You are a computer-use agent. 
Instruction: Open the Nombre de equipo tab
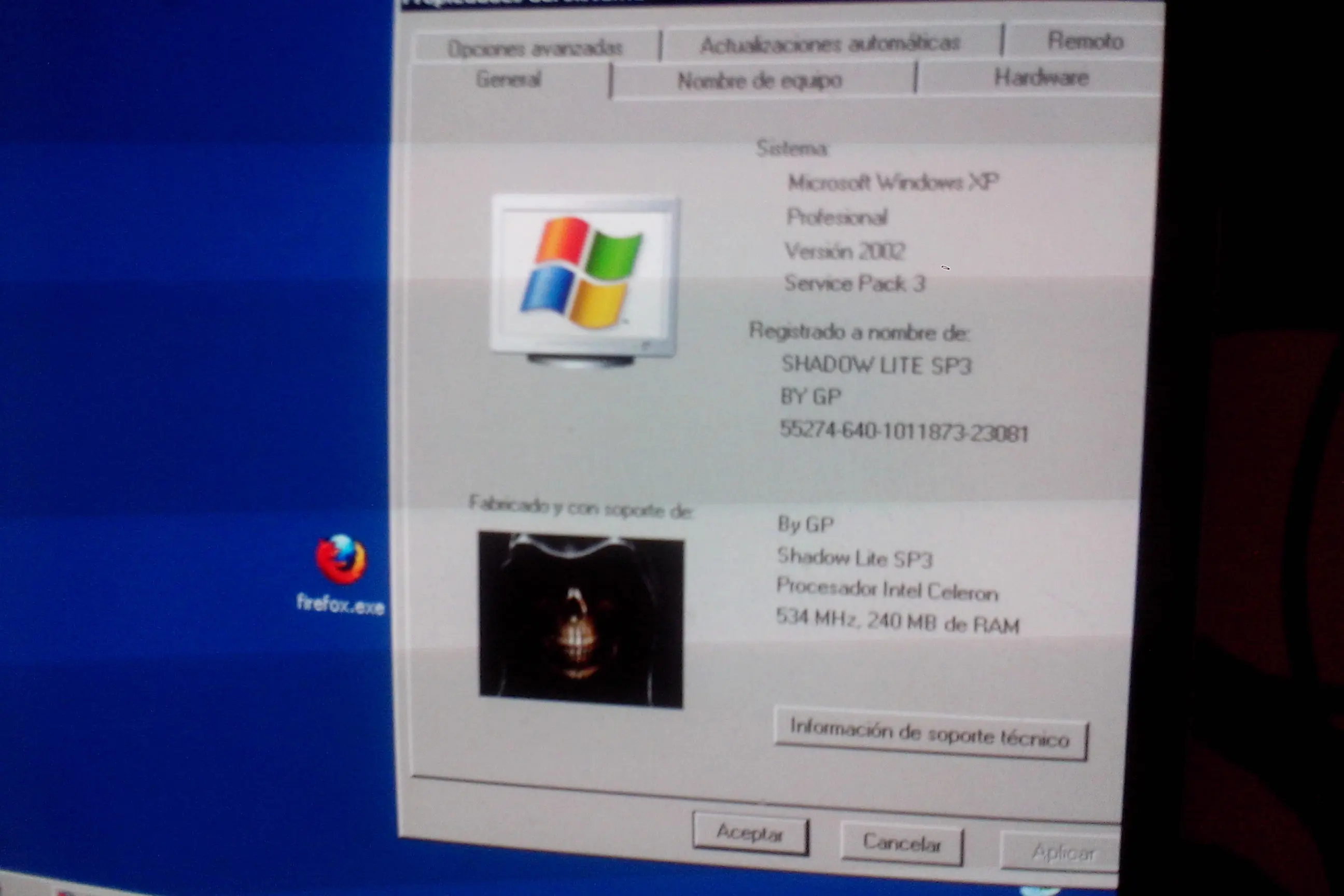(x=760, y=80)
